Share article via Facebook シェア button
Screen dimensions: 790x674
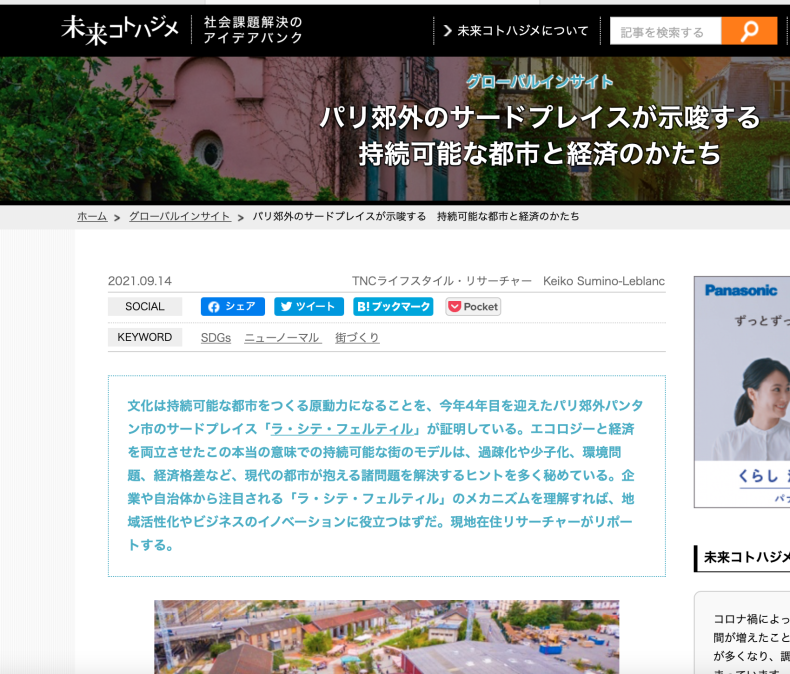click(233, 307)
